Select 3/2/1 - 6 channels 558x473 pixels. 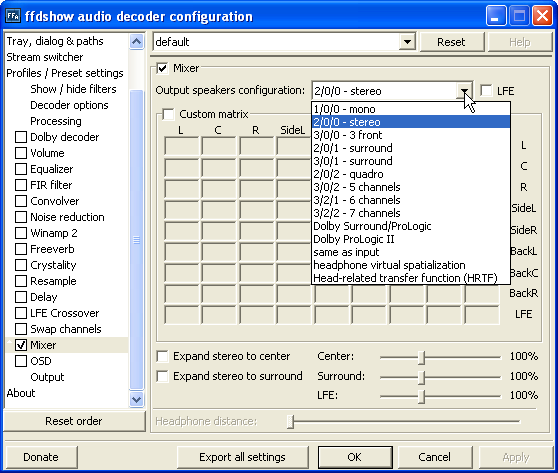click(411, 200)
